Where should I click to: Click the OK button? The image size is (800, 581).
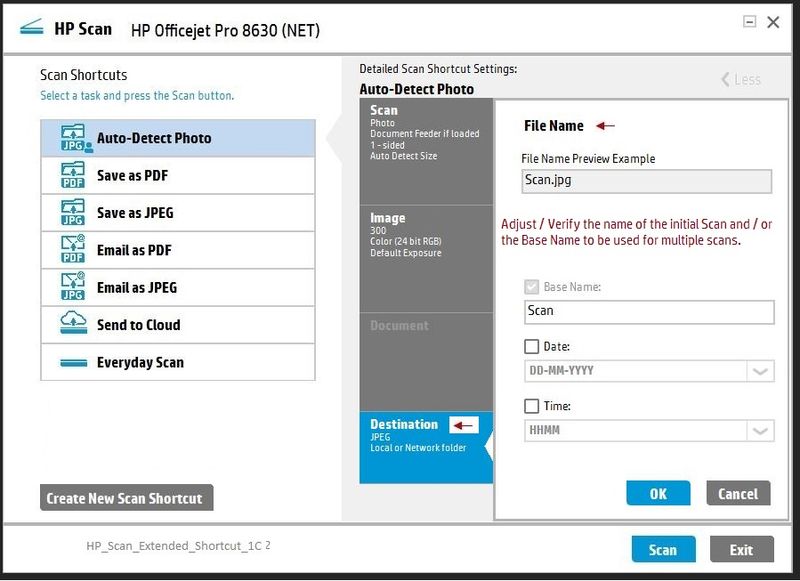pos(658,493)
